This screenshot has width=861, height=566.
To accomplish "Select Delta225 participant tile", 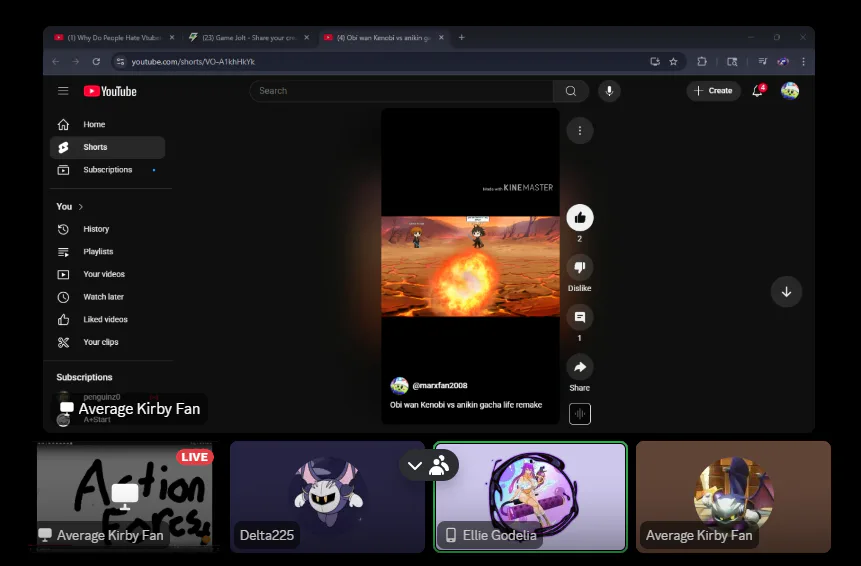I will pos(327,497).
